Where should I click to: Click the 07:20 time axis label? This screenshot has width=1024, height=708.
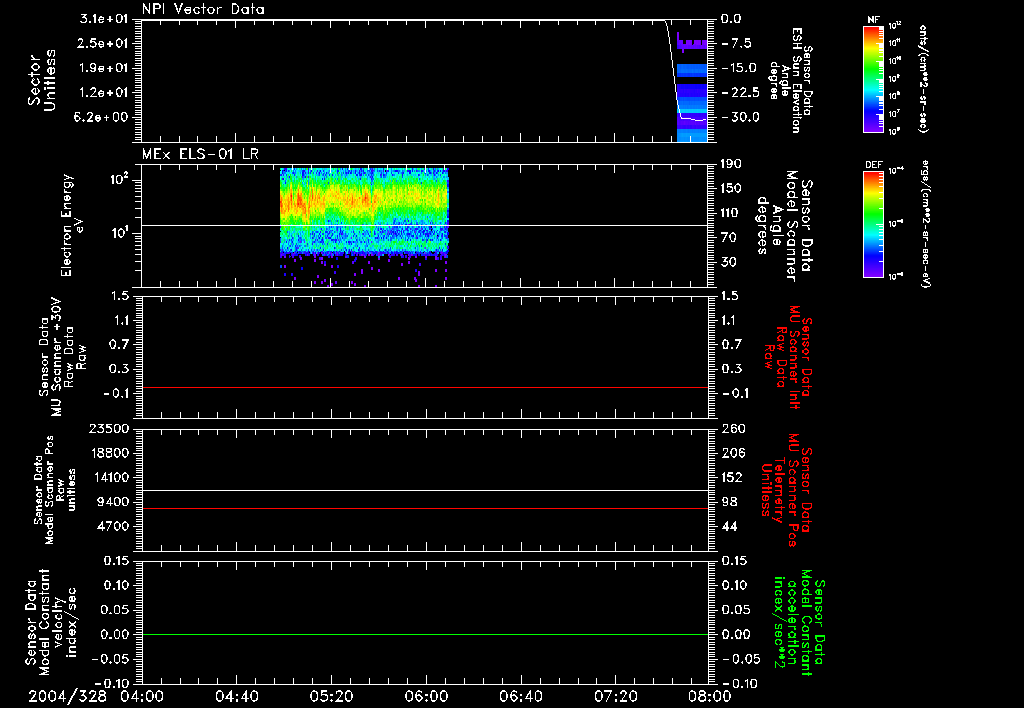tap(616, 696)
